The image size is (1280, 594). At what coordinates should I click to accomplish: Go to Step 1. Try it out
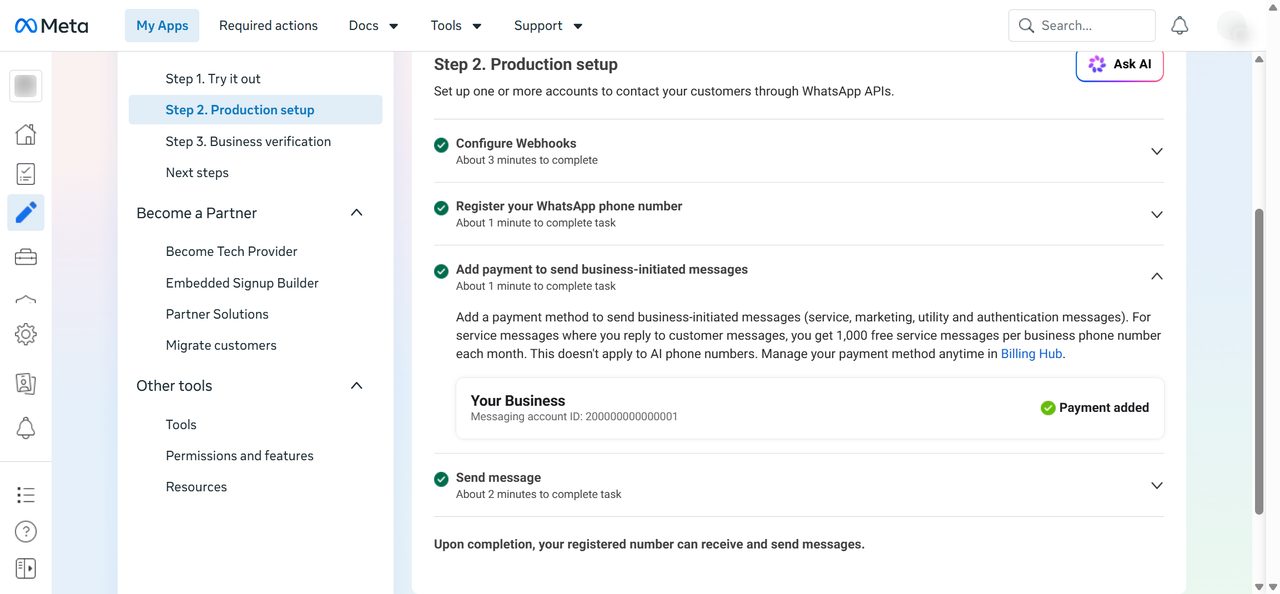[213, 79]
